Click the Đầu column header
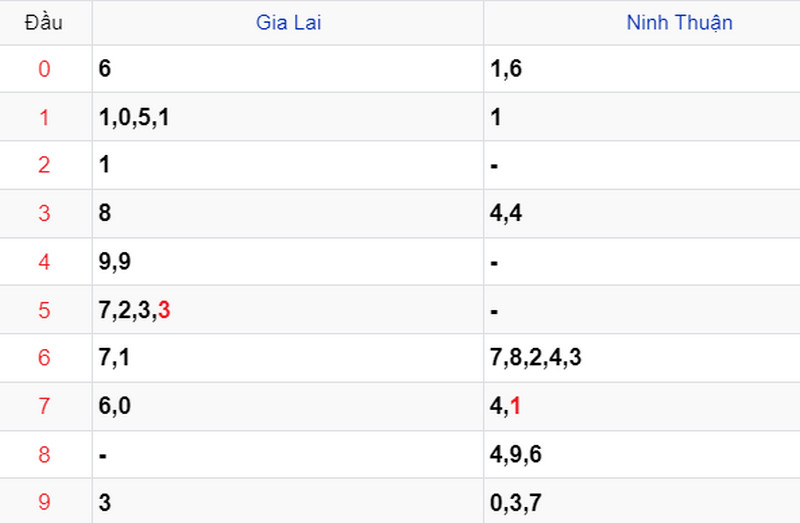This screenshot has width=800, height=523. point(44,22)
